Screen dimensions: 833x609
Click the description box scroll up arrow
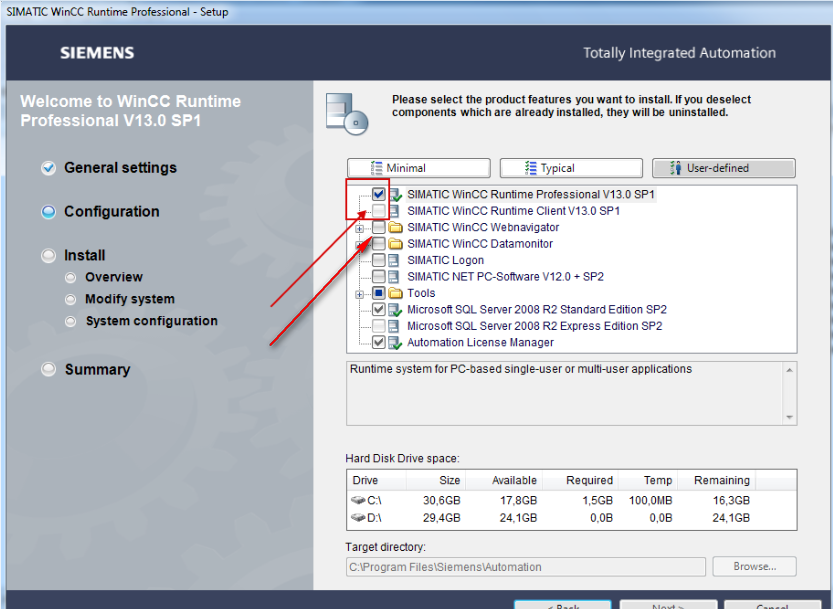[x=789, y=370]
